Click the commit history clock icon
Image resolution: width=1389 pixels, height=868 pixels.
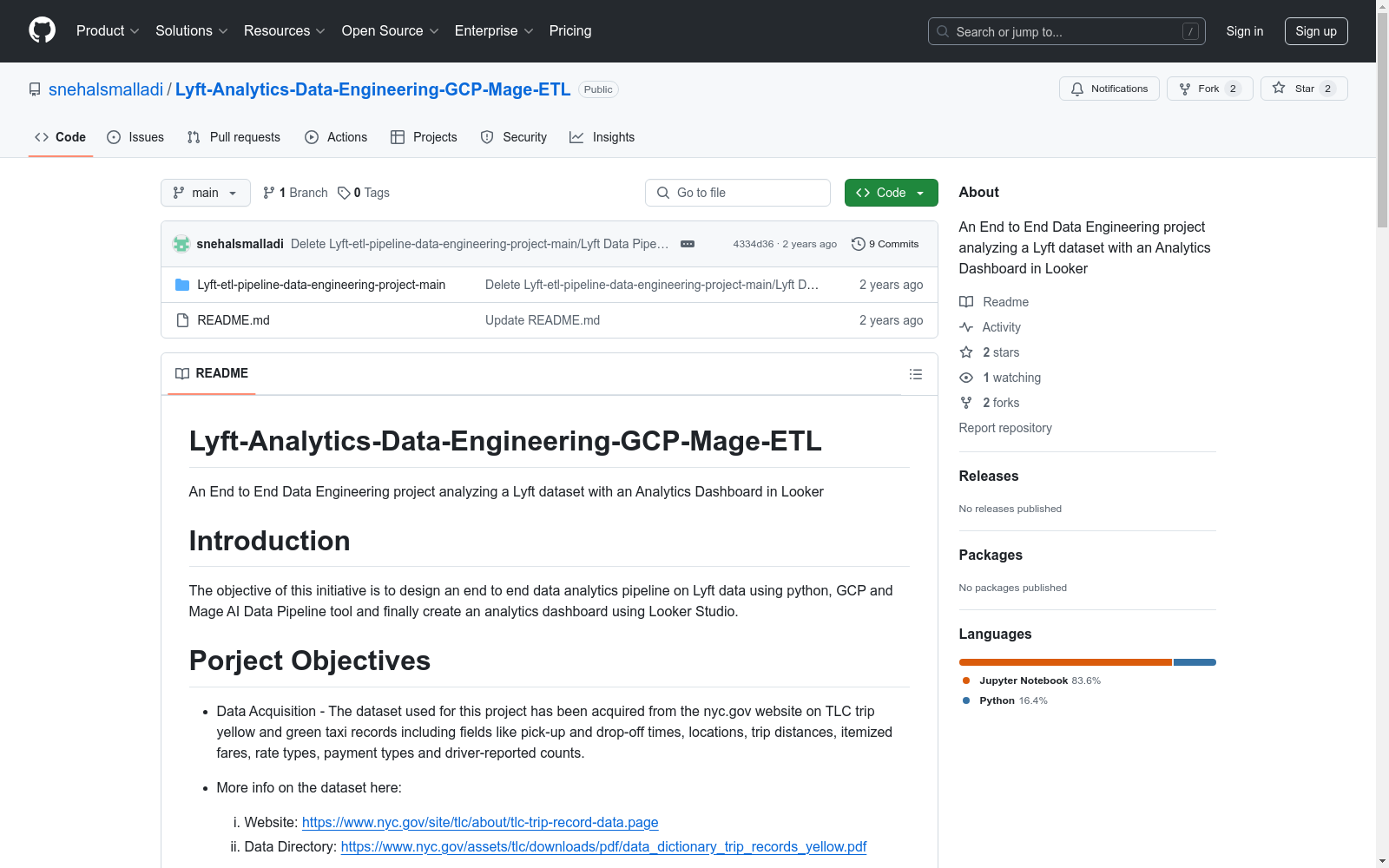(859, 244)
